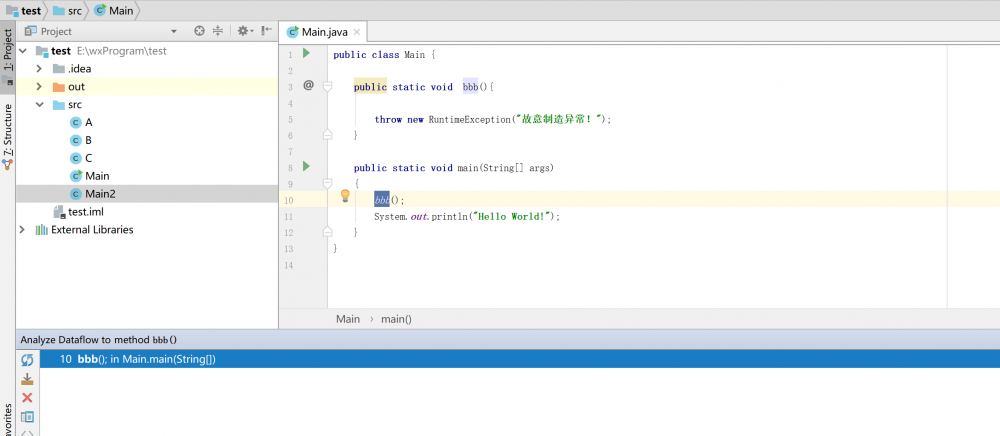Run main method from line 8 gutter arrow
The height and width of the screenshot is (436, 1000).
click(x=306, y=167)
